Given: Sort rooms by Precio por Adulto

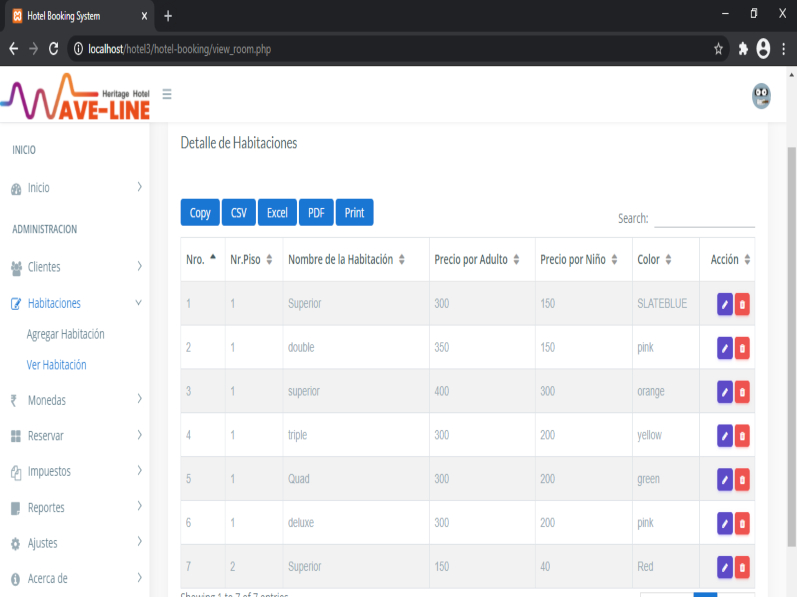Looking at the screenshot, I should point(477,260).
